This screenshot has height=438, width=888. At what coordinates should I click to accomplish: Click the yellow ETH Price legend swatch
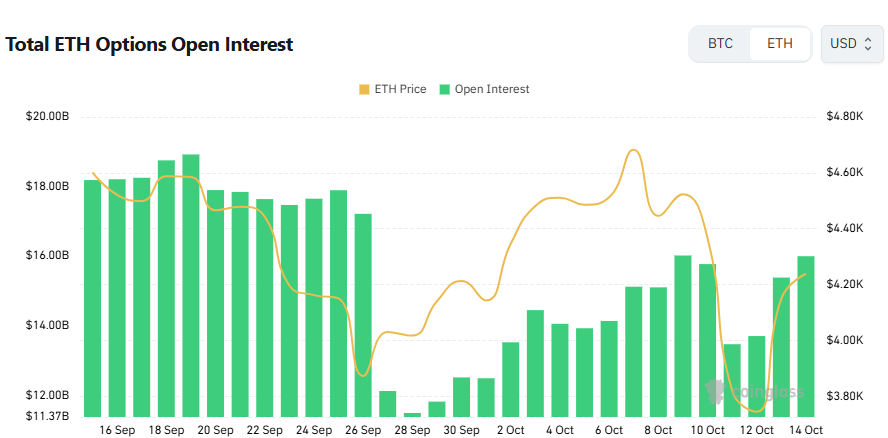(363, 89)
